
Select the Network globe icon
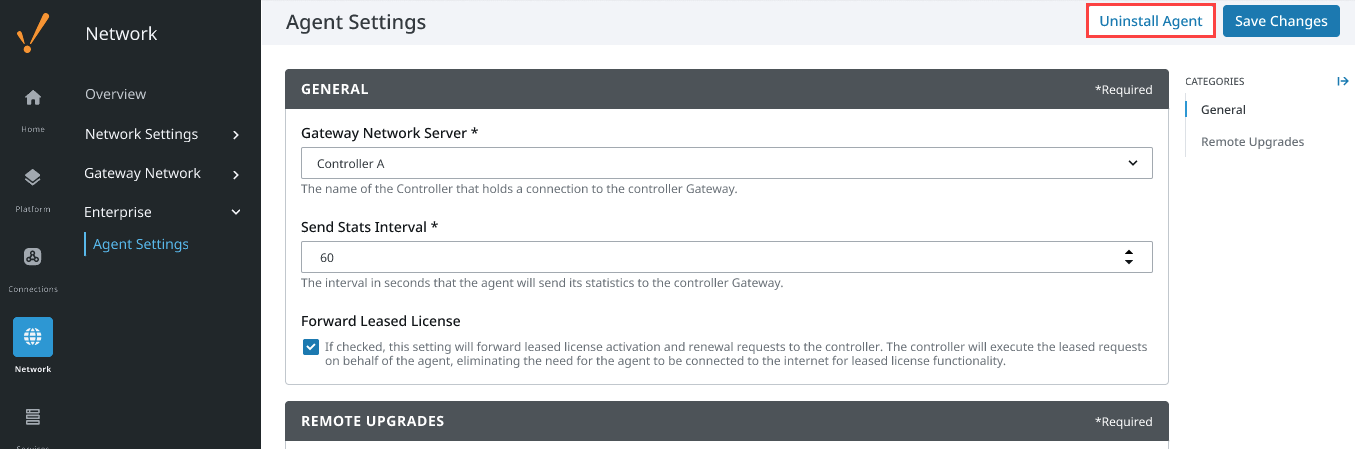tap(33, 337)
